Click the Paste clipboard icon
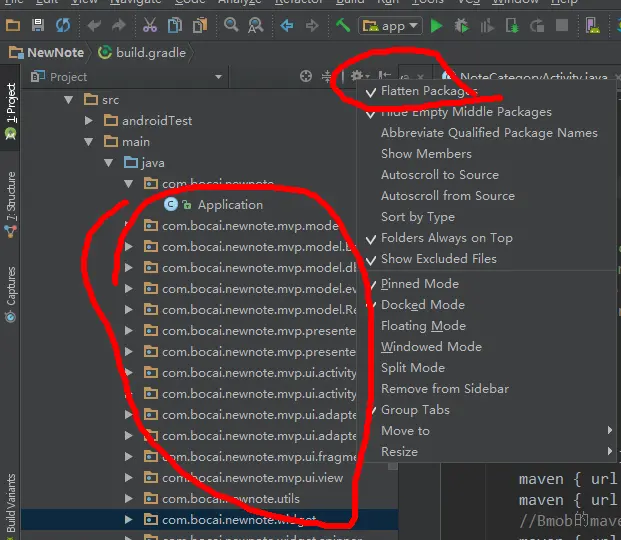This screenshot has width=621, height=540. 200,26
